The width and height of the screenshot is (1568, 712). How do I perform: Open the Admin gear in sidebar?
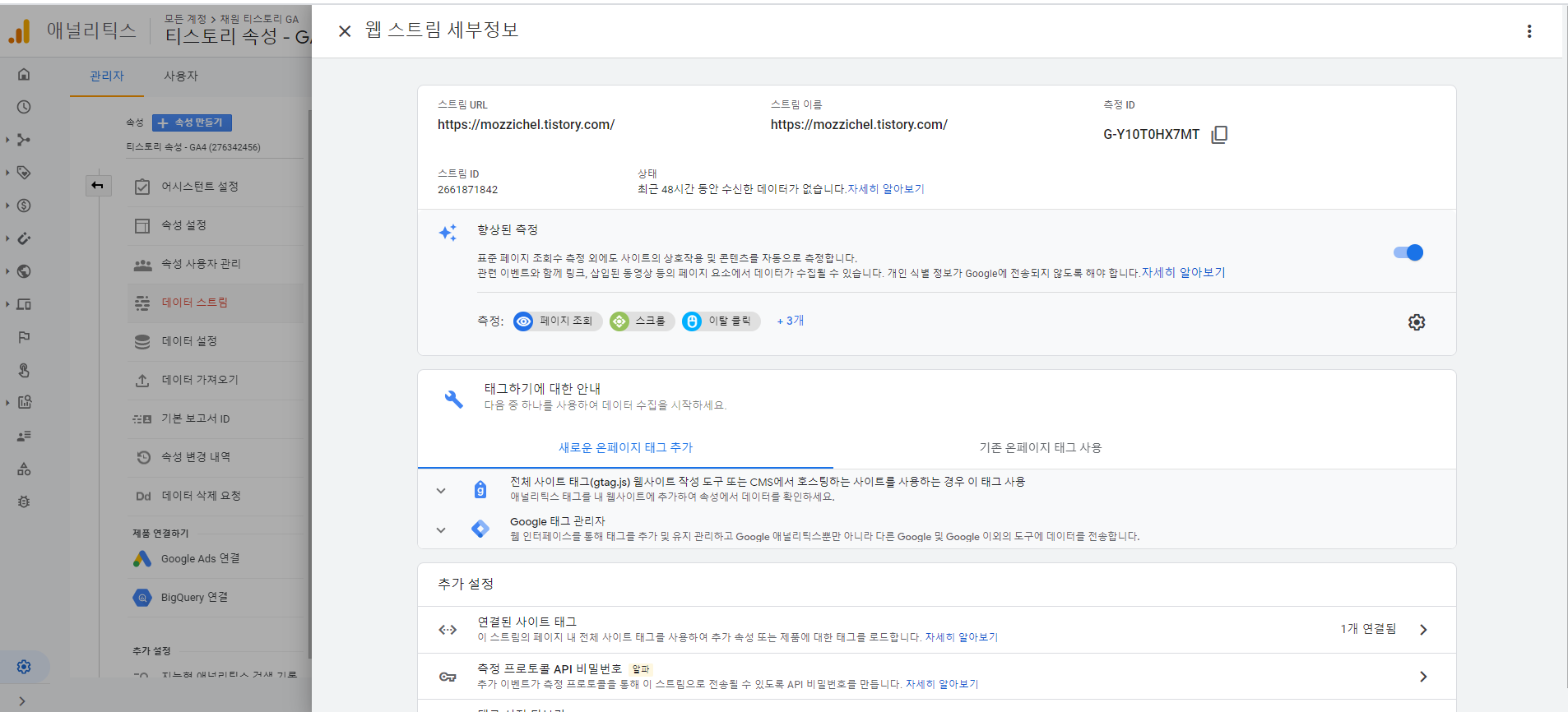(24, 667)
